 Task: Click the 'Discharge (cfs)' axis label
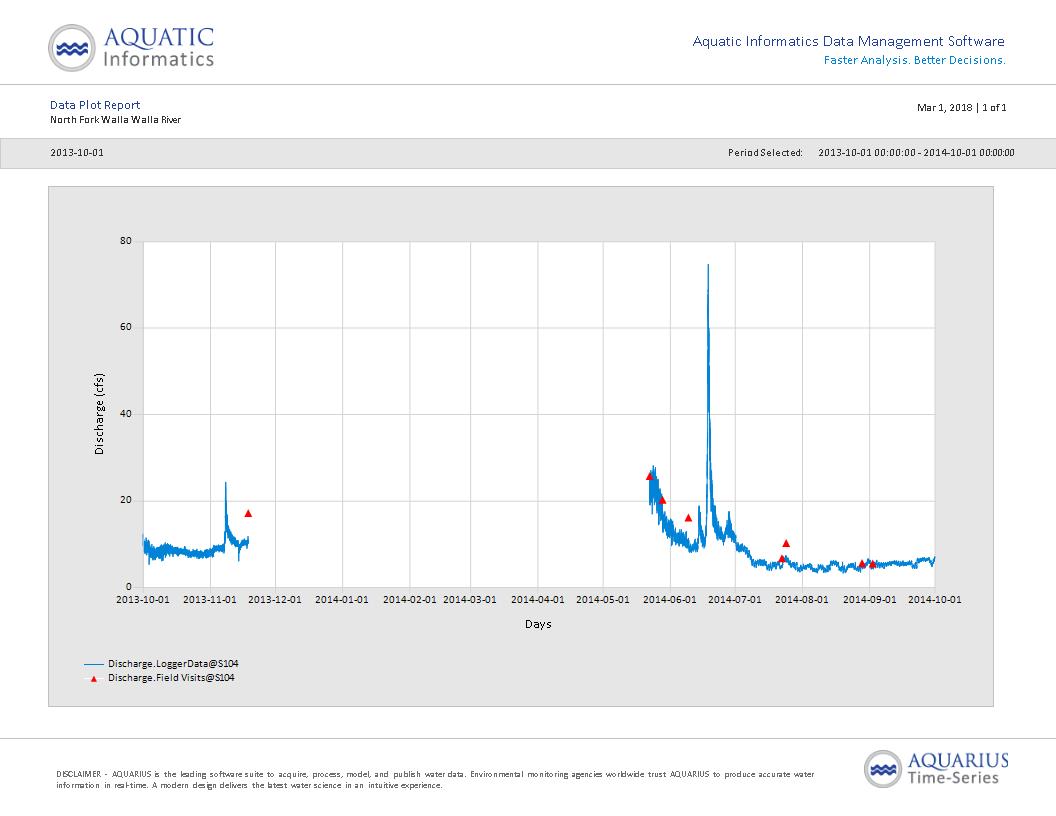100,413
